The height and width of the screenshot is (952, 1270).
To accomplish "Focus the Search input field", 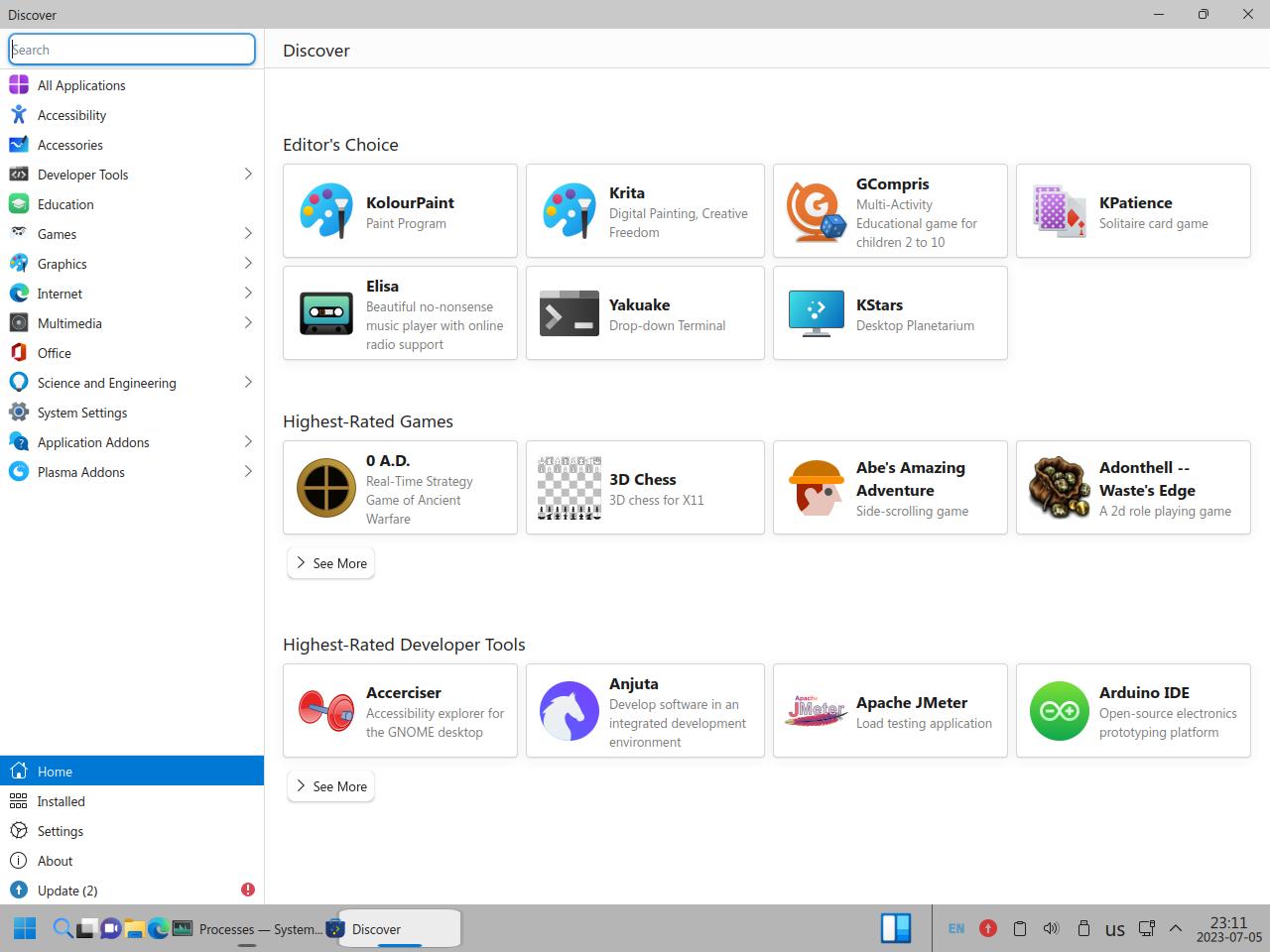I will click(x=132, y=50).
